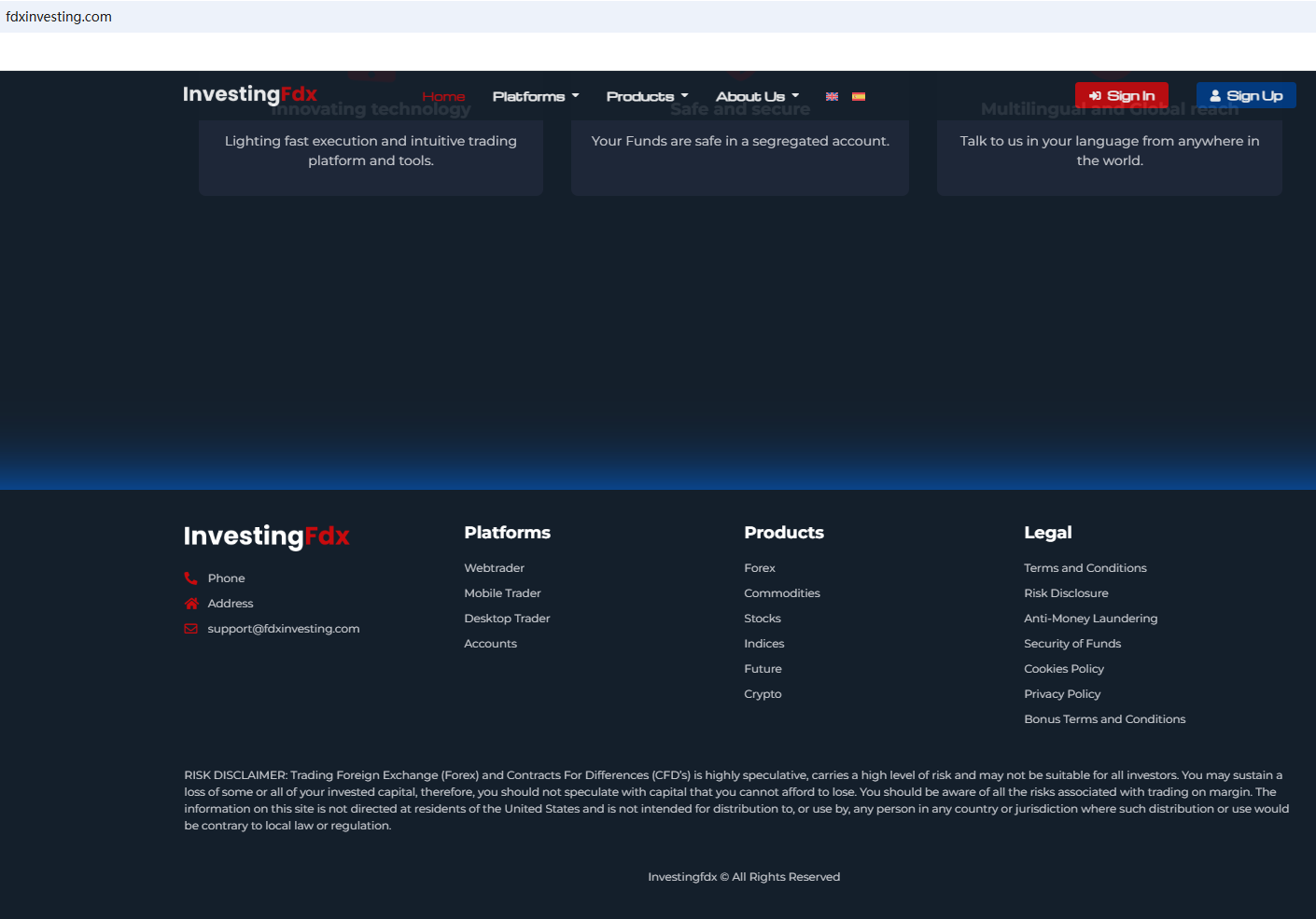
Task: Select the Desktop Trader link
Action: [507, 619]
